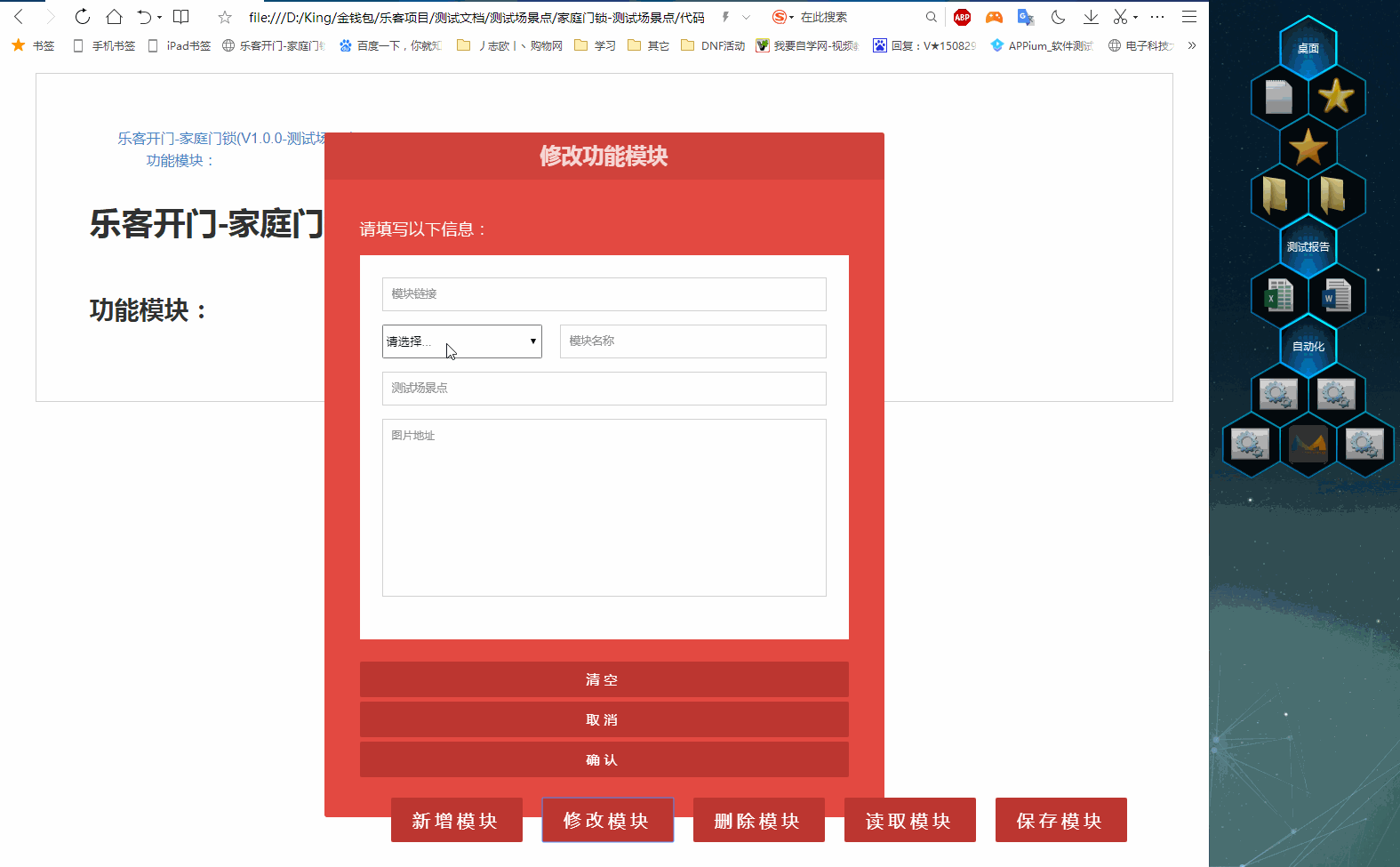1400x867 pixels.
Task: Open the 其它 bookmark folder
Action: click(x=648, y=45)
